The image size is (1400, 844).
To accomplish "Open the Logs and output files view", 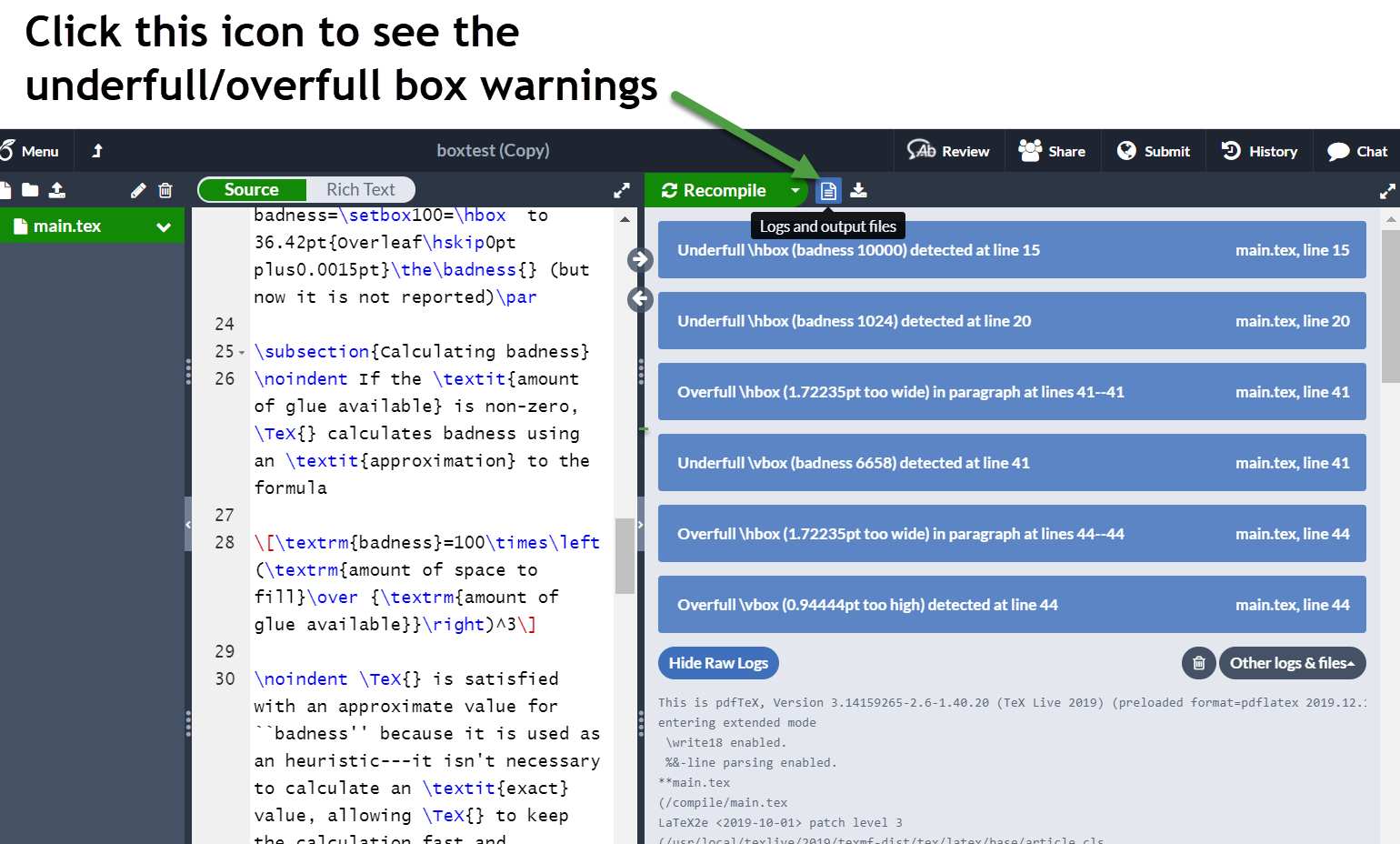I will click(x=828, y=190).
